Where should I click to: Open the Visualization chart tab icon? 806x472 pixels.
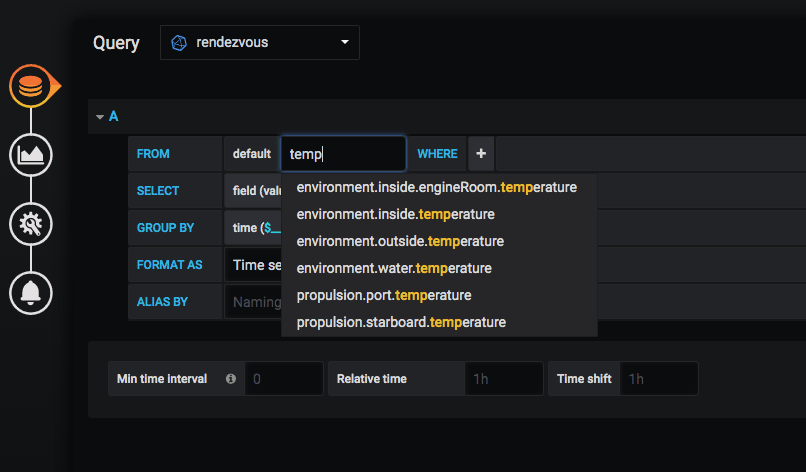point(31,155)
